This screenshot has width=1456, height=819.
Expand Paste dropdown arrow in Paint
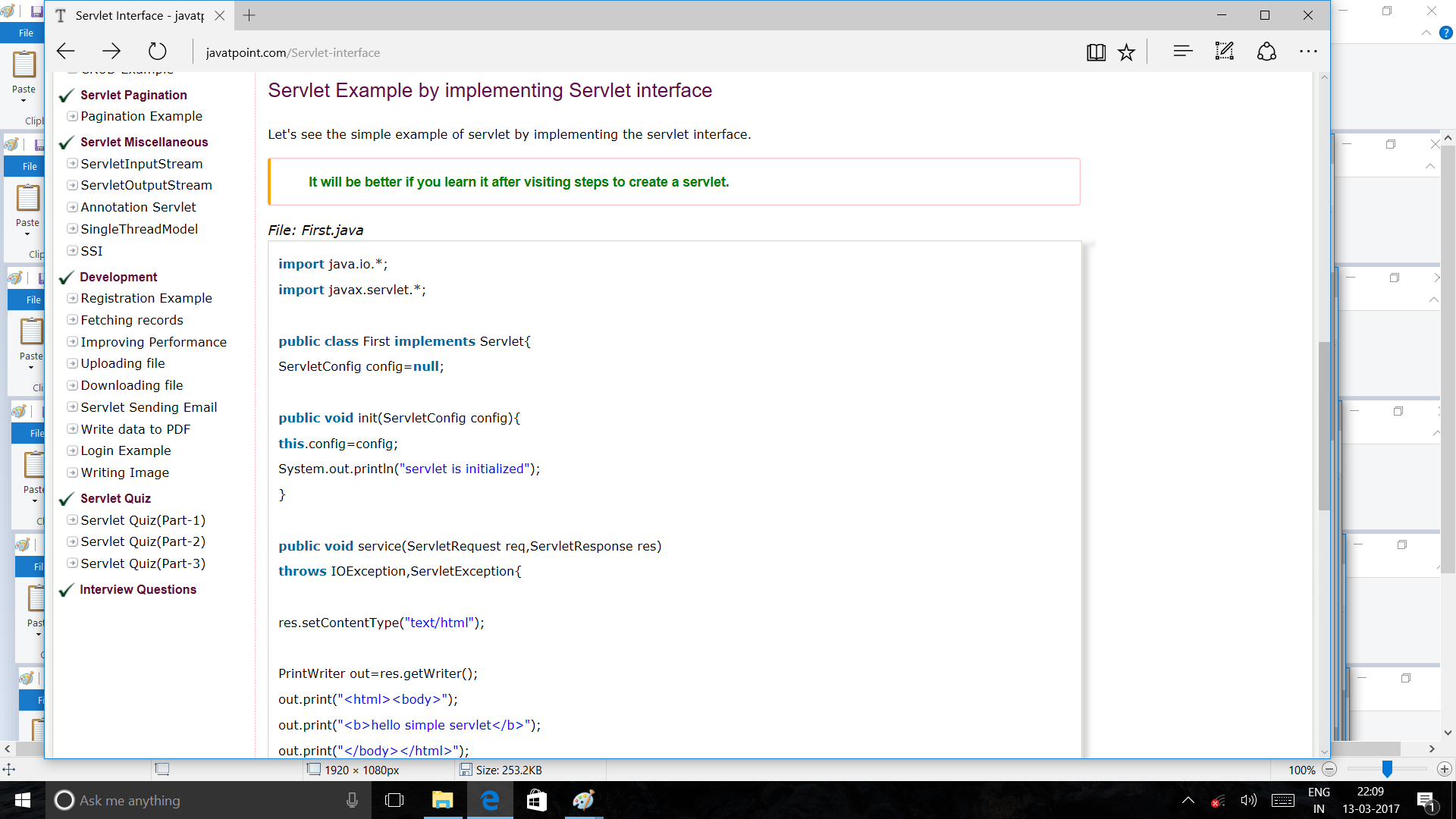point(24,101)
